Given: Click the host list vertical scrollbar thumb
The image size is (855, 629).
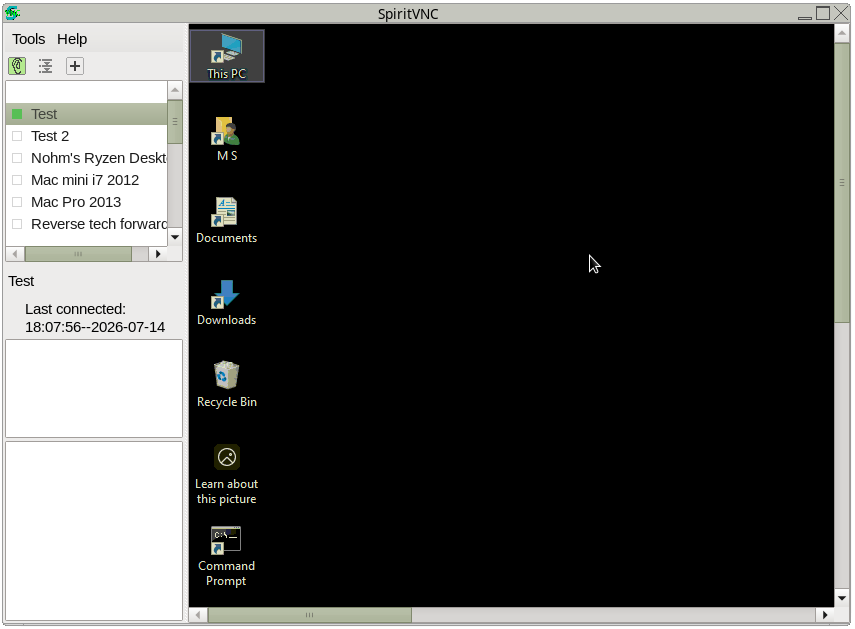Looking at the screenshot, I should tap(175, 122).
